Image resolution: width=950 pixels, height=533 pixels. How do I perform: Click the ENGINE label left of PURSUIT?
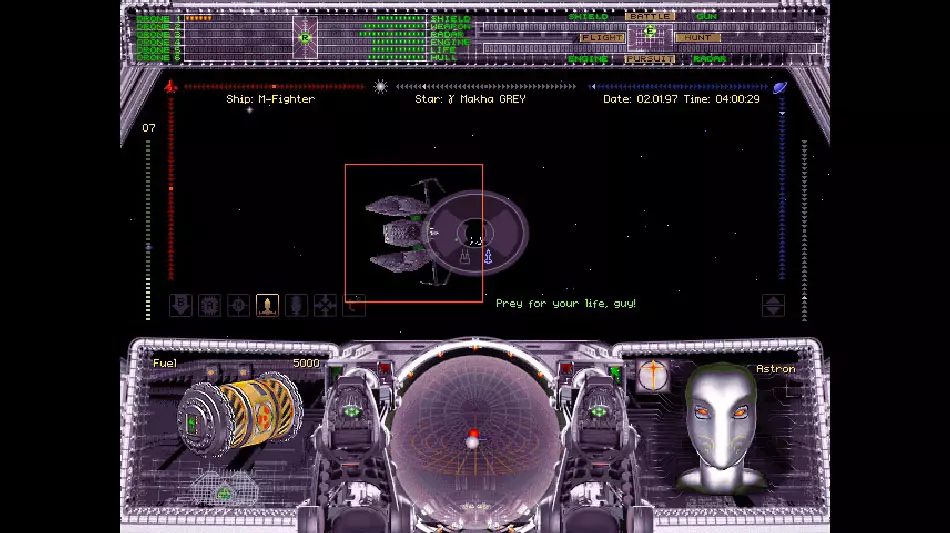pyautogui.click(x=588, y=59)
